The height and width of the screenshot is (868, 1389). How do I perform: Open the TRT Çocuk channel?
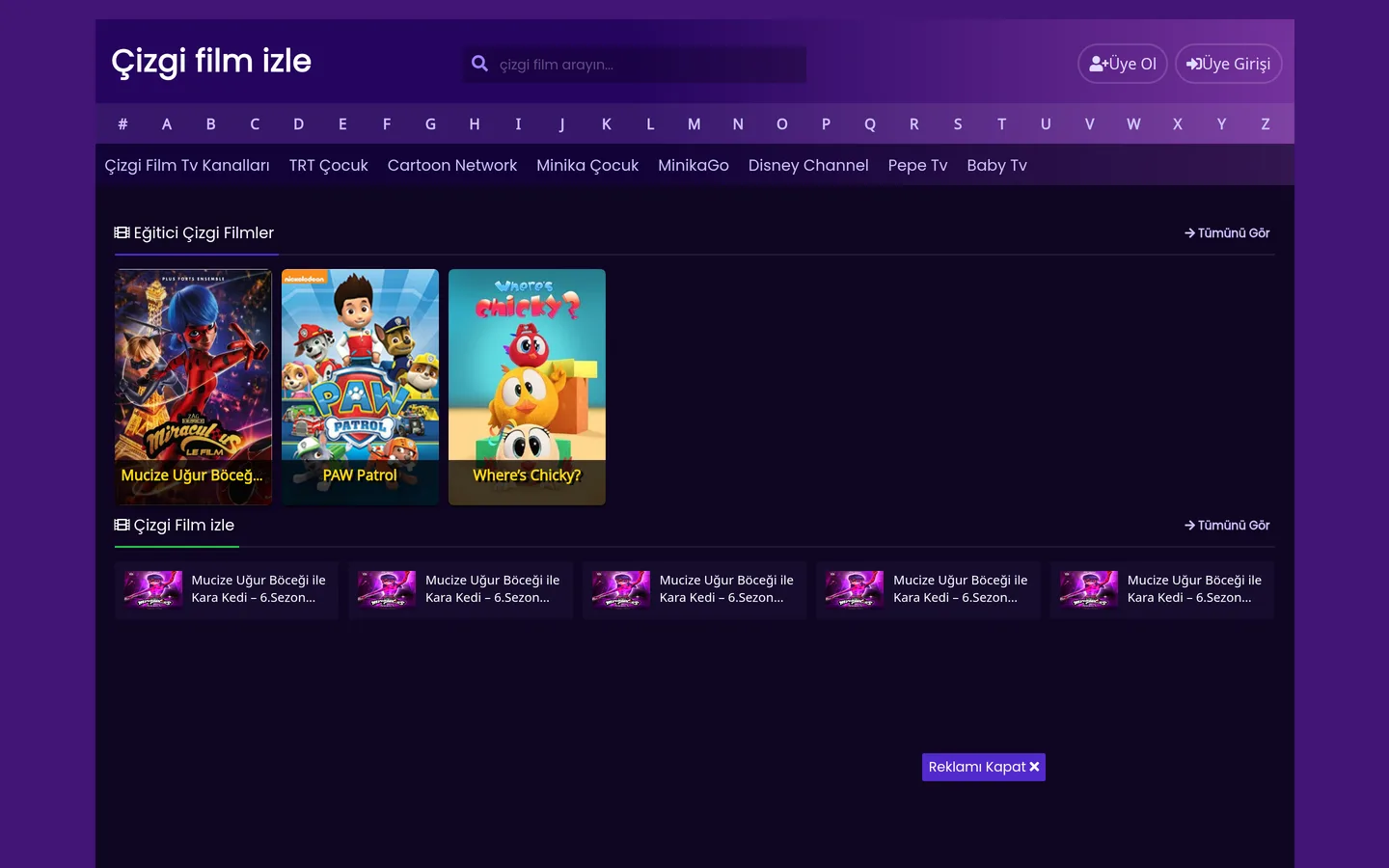pos(329,165)
